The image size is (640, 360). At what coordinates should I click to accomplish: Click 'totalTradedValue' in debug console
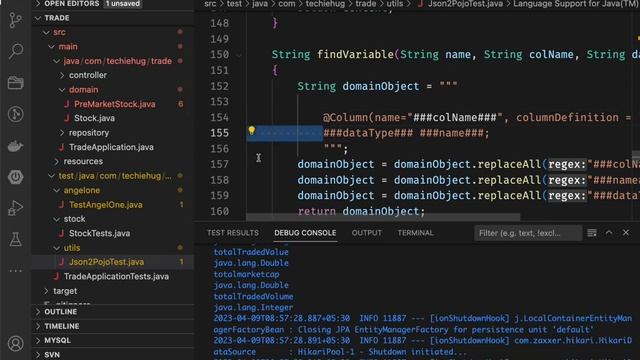[x=251, y=252]
